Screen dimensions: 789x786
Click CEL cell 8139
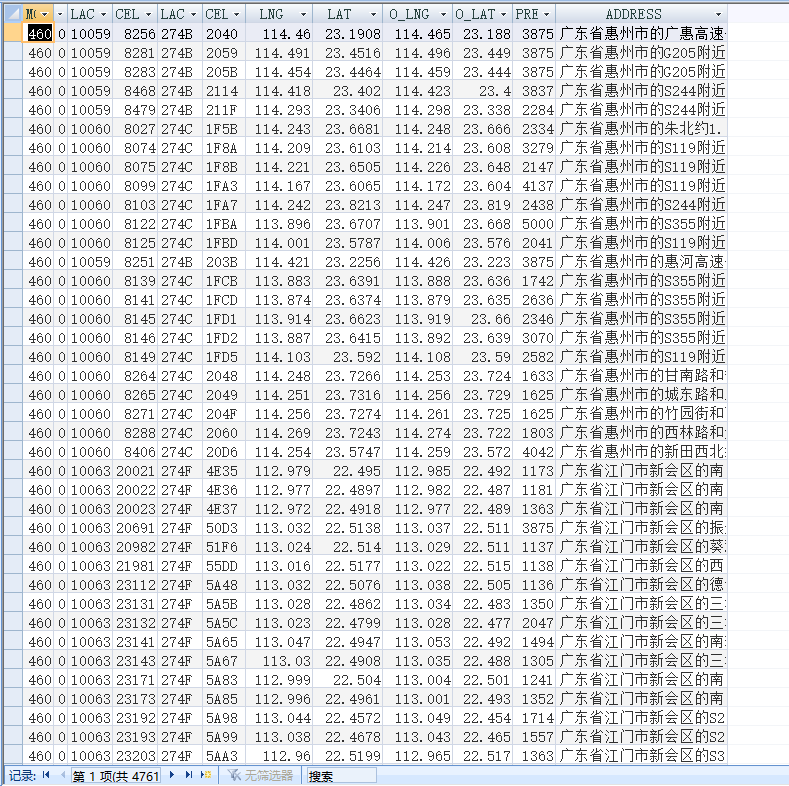pos(135,281)
